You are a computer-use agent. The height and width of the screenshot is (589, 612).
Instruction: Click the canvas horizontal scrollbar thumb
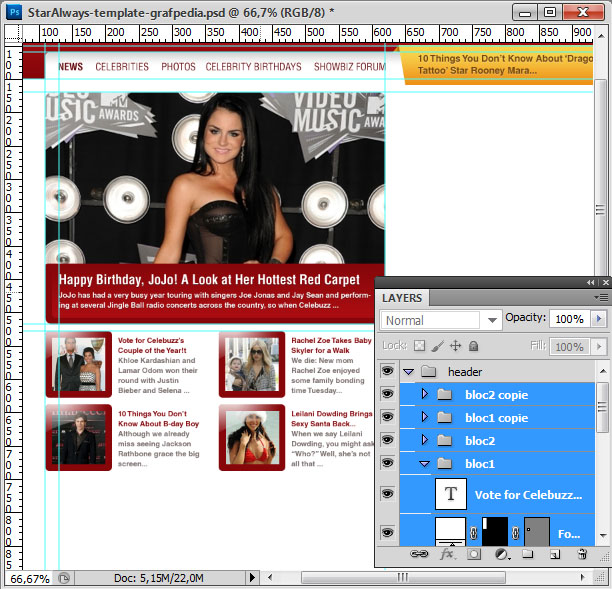pyautogui.click(x=403, y=577)
